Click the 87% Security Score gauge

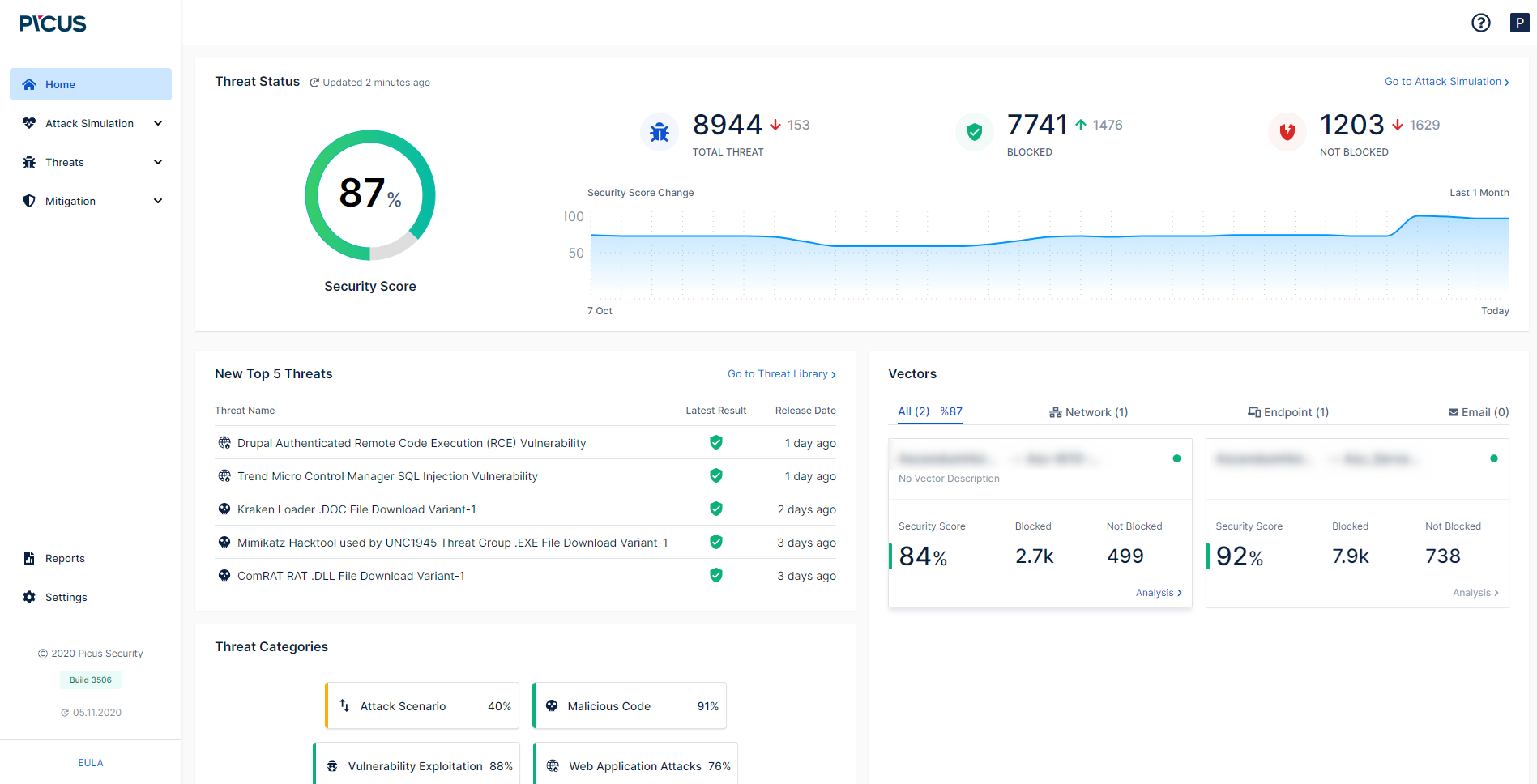click(x=370, y=195)
